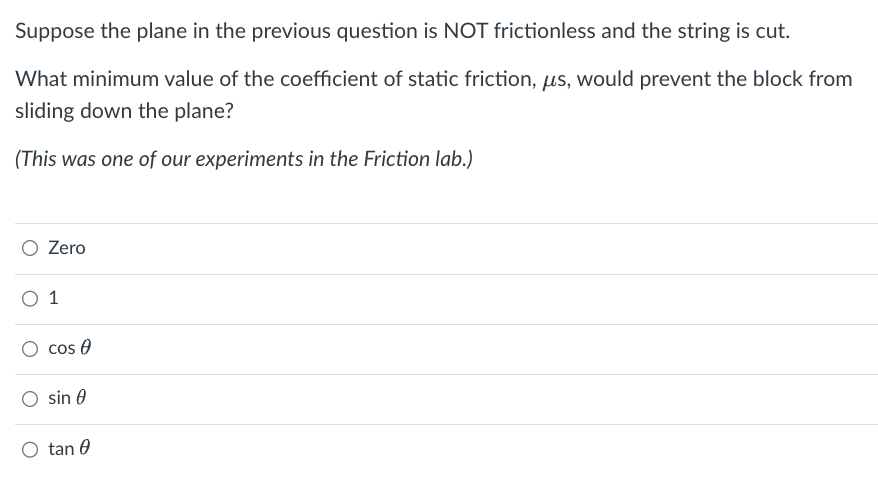
Task: Click the theta symbol beside sin
Action: pyautogui.click(x=81, y=397)
